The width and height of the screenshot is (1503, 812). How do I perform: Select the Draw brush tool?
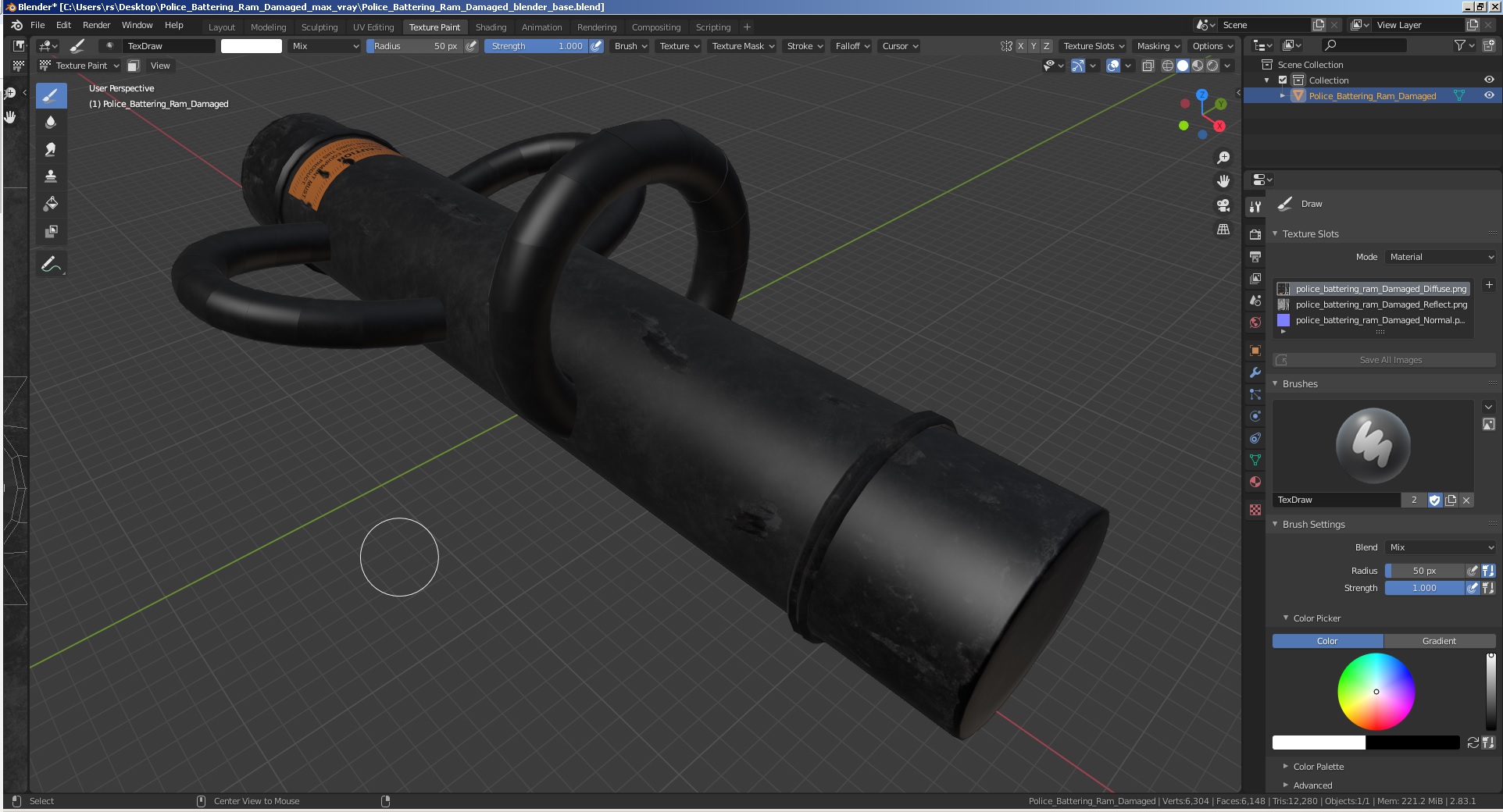(x=51, y=96)
